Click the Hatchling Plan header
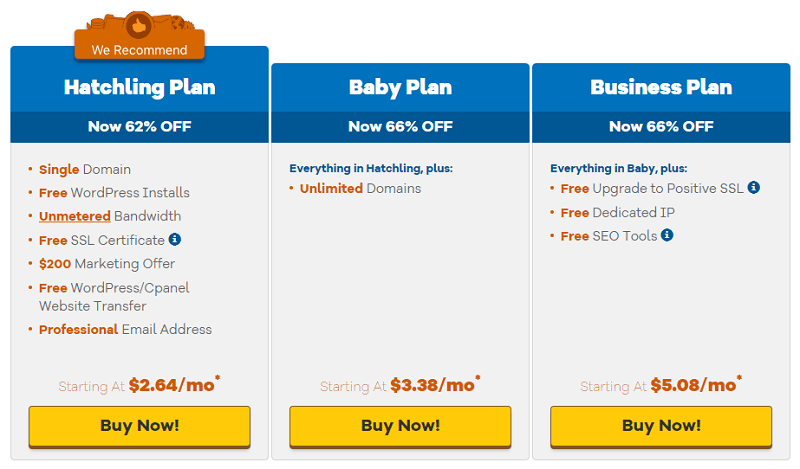 (139, 87)
